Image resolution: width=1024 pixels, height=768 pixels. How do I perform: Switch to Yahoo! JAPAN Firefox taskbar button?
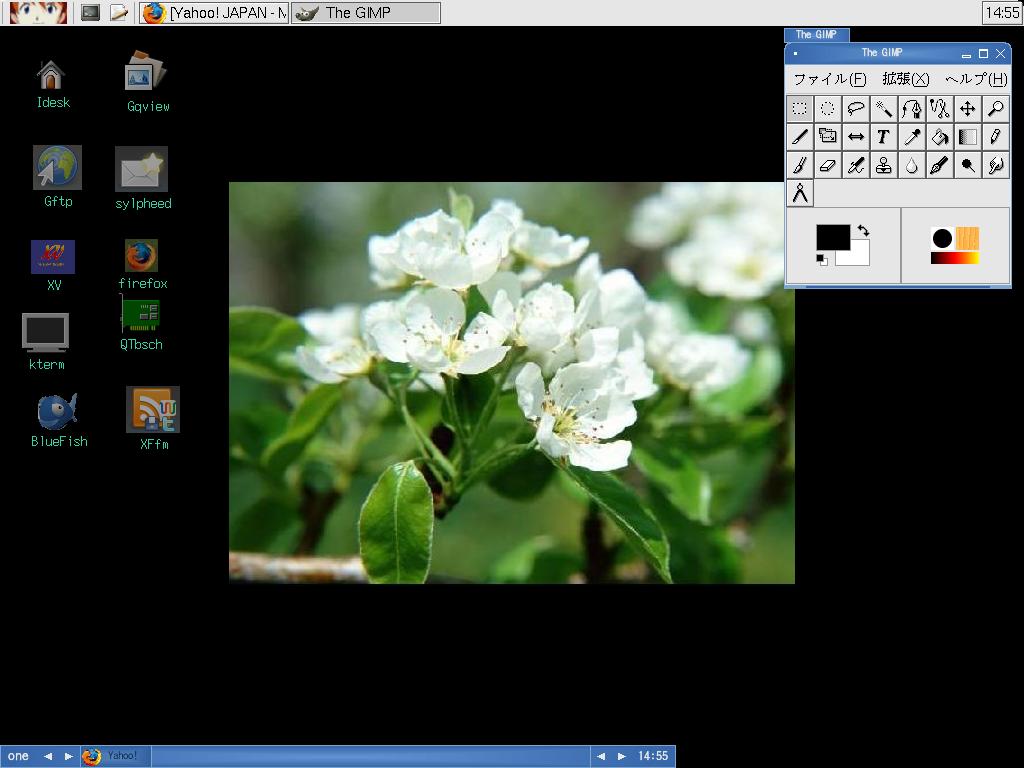(215, 13)
